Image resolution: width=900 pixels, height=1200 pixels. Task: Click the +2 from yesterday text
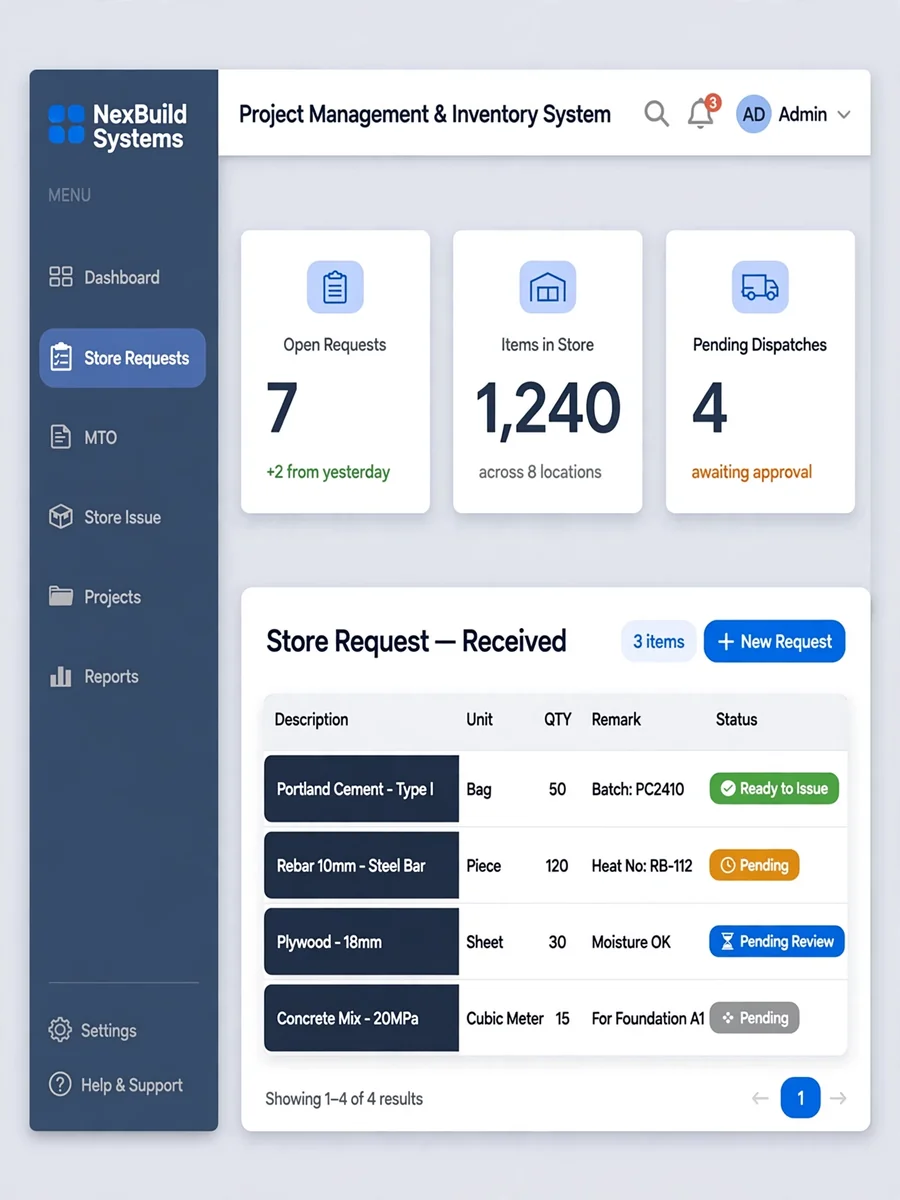click(x=328, y=472)
